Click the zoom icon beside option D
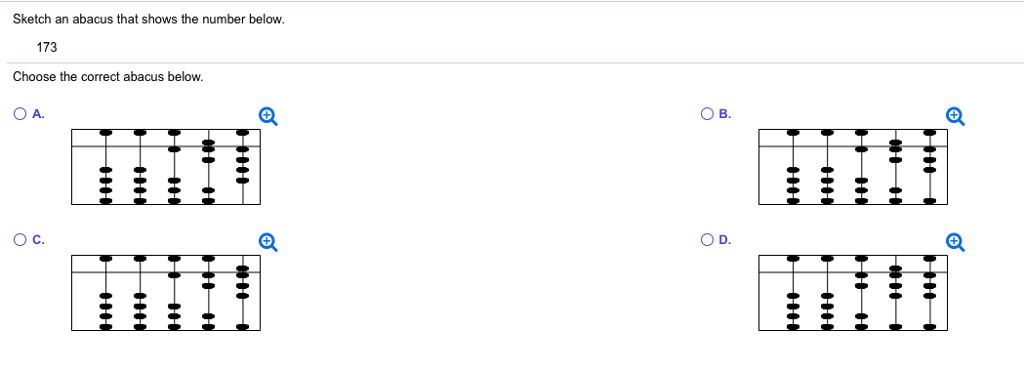 click(955, 242)
